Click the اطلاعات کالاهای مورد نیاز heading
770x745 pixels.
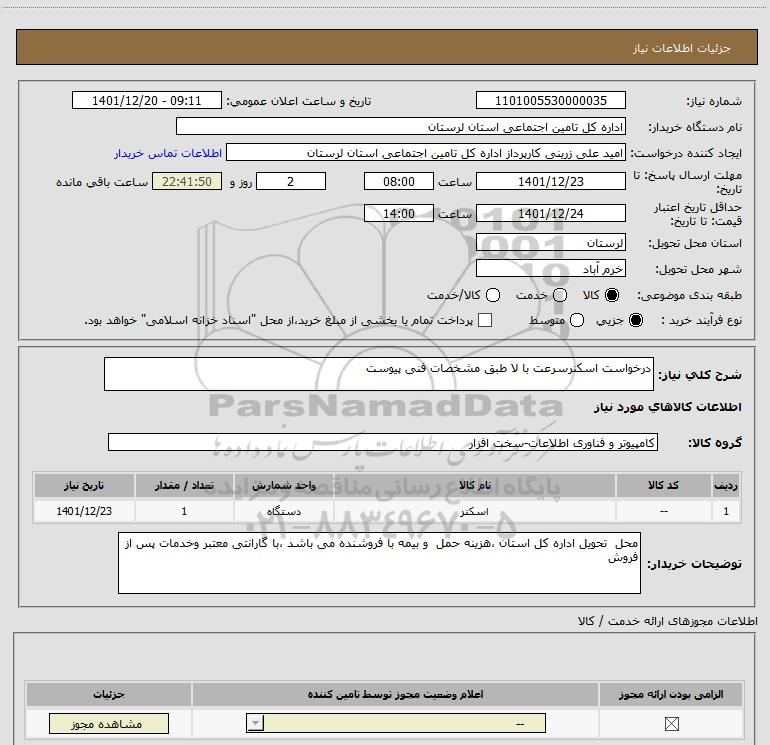click(x=667, y=407)
